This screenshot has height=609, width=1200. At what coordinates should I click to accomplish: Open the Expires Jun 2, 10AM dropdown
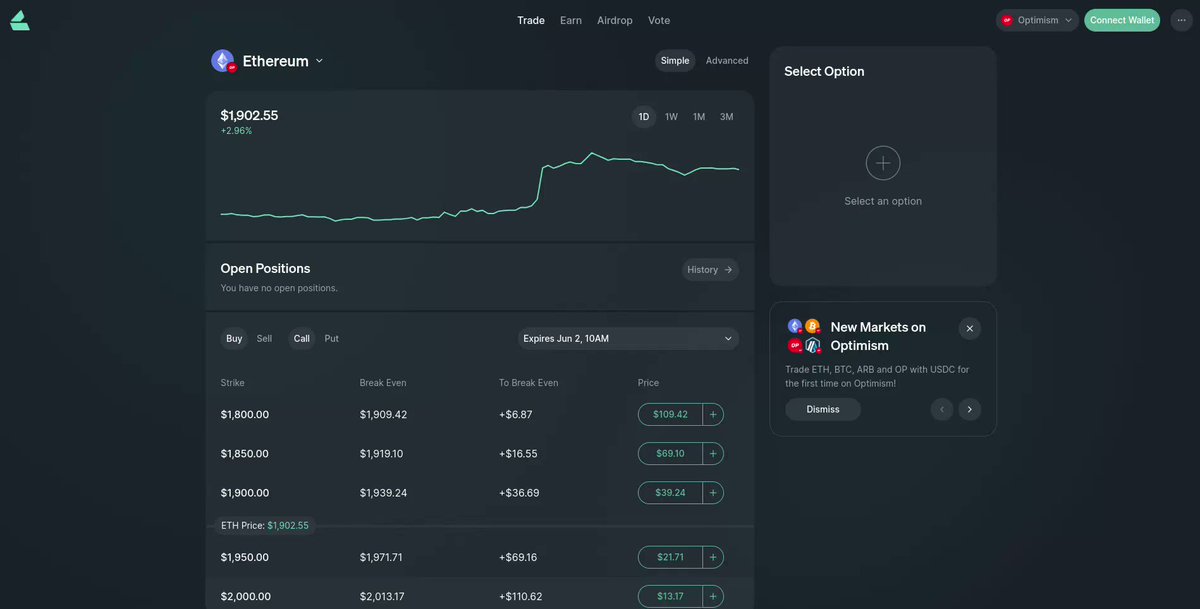point(629,339)
